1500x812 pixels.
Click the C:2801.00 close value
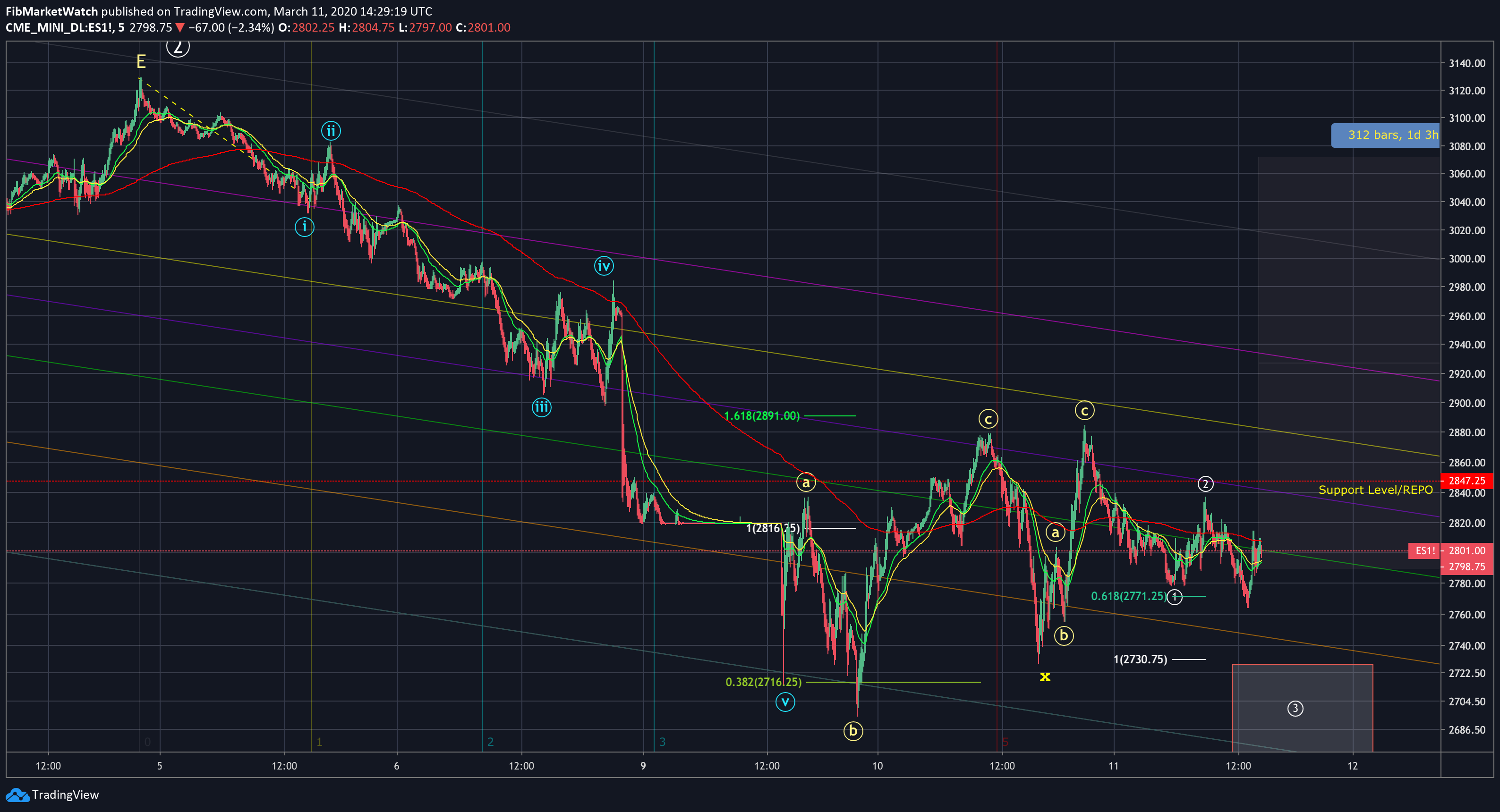pyautogui.click(x=483, y=27)
